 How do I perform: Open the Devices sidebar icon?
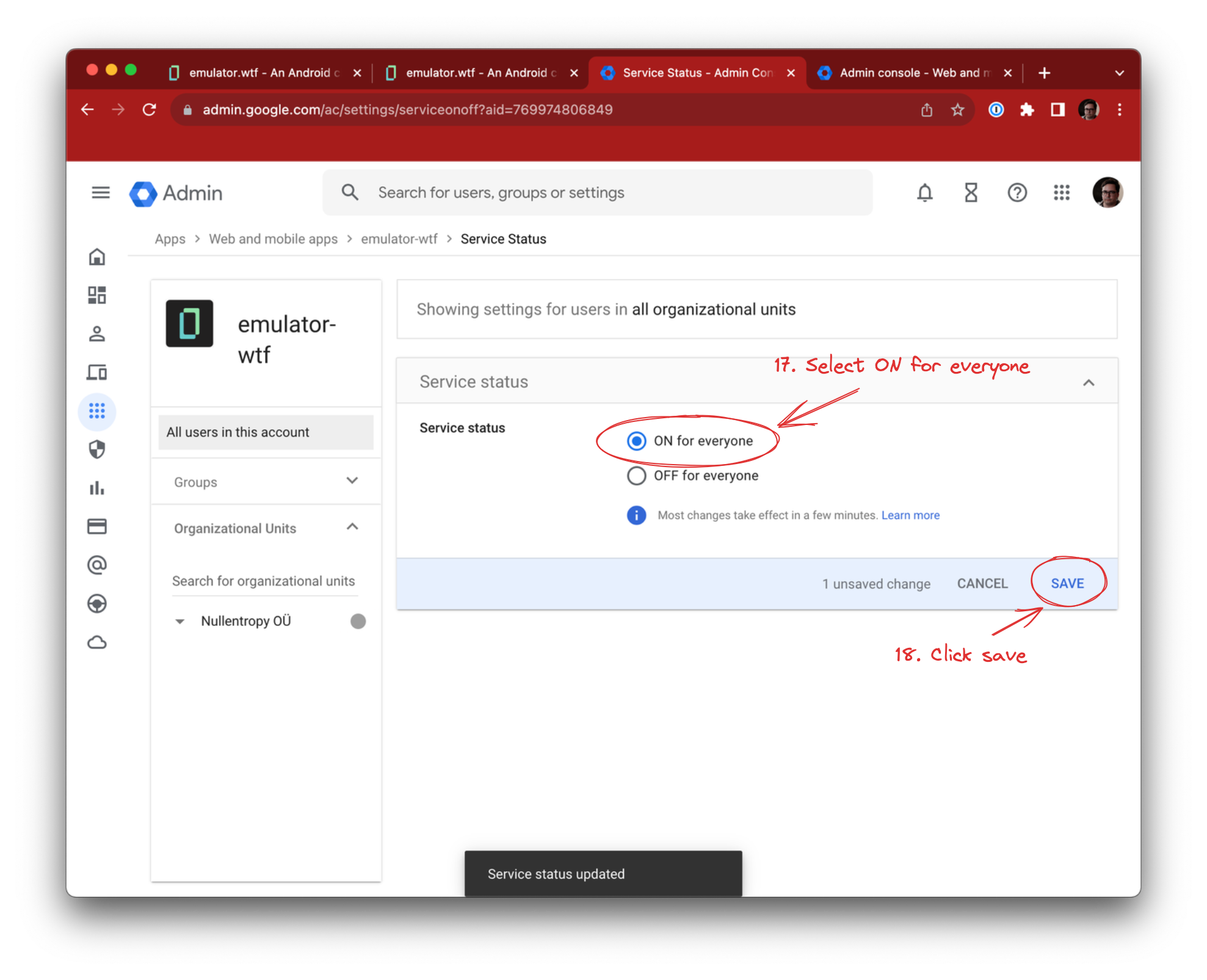[97, 372]
